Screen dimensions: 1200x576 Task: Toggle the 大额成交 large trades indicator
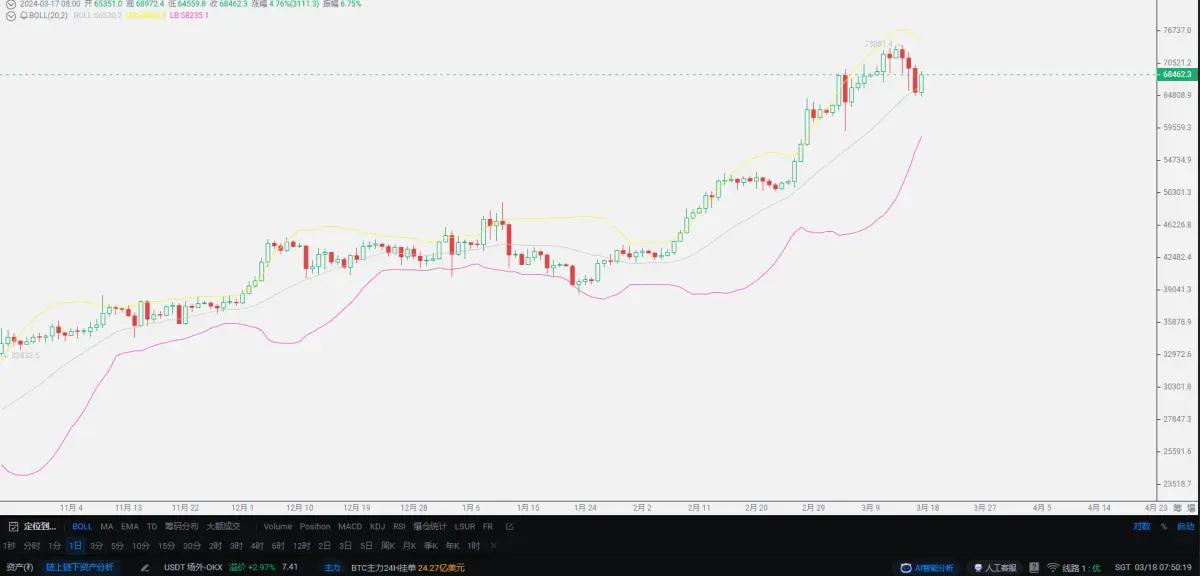[223, 526]
